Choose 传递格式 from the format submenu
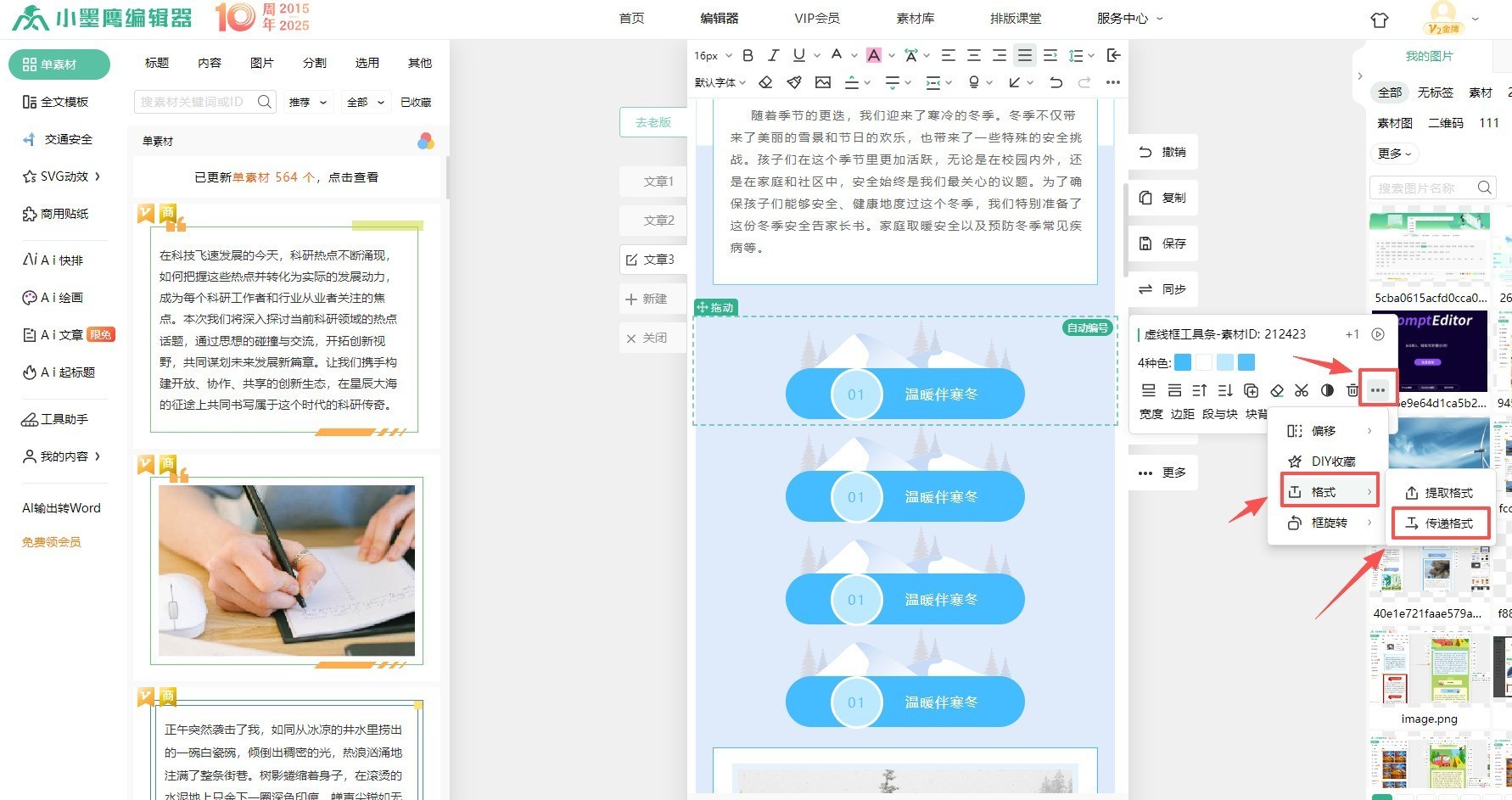This screenshot has width=1512, height=800. pos(1440,523)
